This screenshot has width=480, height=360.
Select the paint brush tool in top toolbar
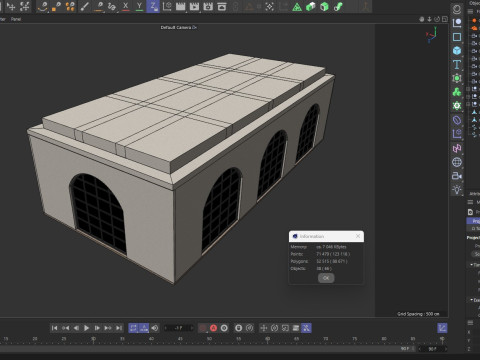(84, 6)
